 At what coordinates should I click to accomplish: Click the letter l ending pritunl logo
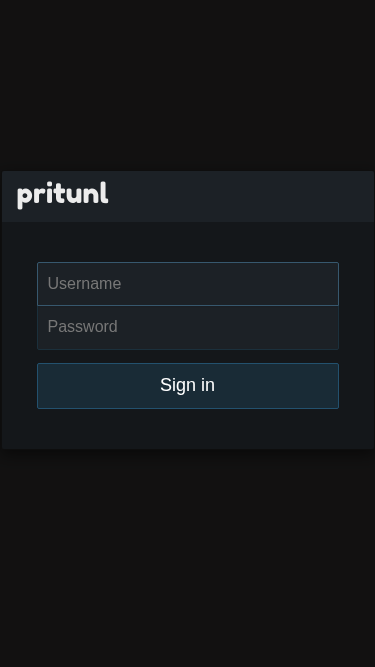(105, 193)
